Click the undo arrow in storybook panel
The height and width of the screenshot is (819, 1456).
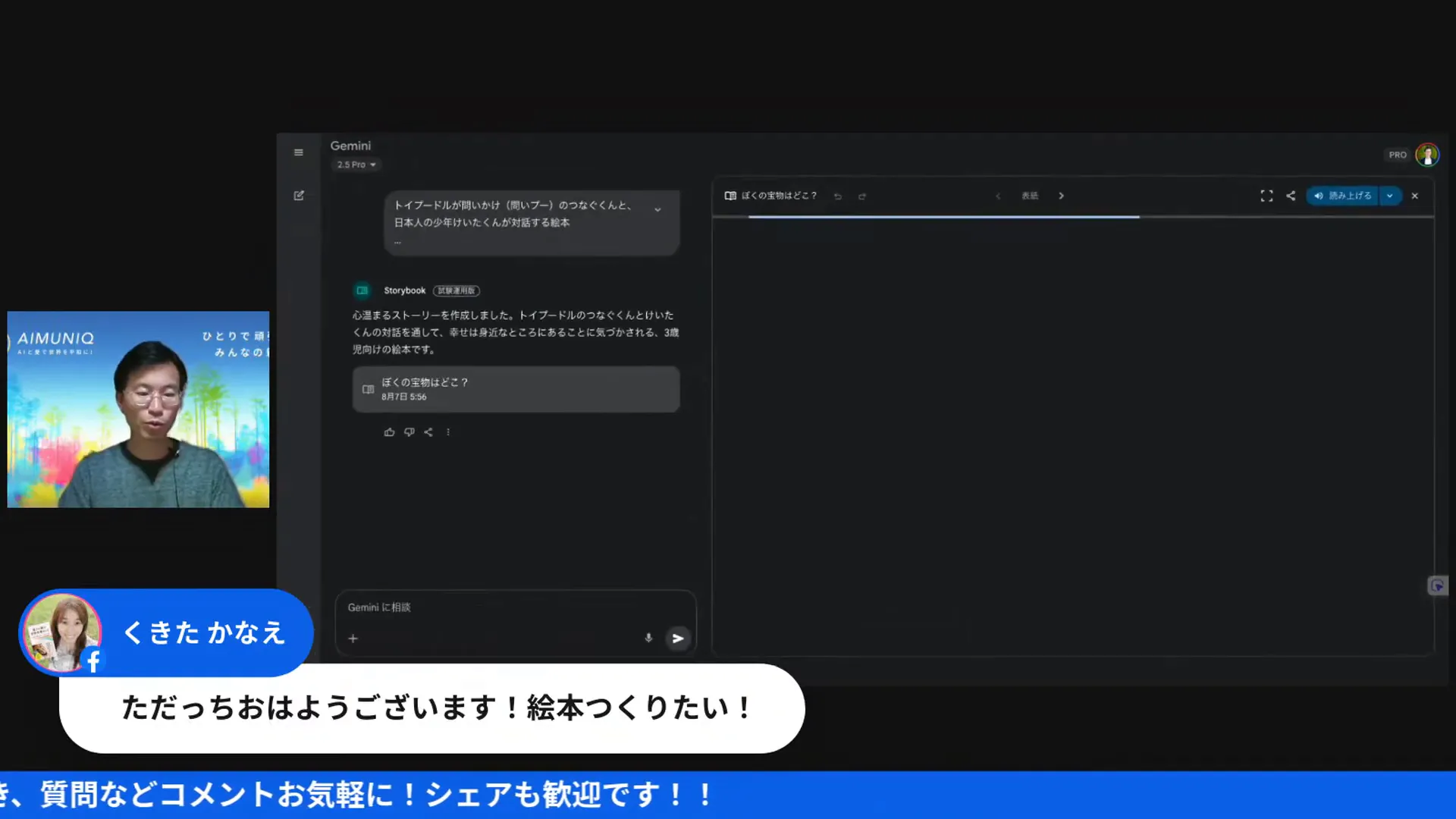pyautogui.click(x=838, y=196)
